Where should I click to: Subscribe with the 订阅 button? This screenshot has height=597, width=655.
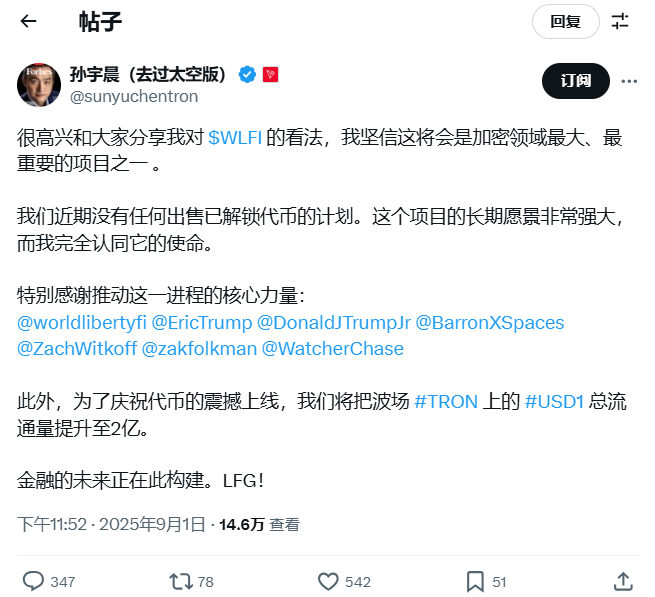[x=576, y=81]
